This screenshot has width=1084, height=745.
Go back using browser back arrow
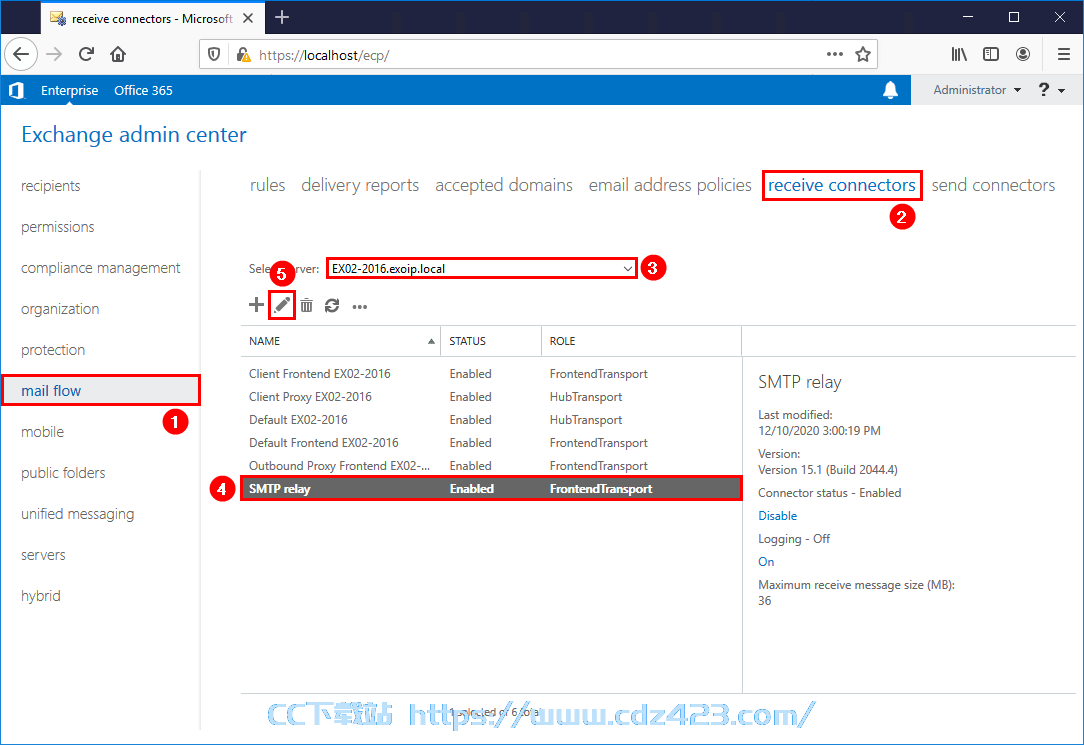point(21,54)
